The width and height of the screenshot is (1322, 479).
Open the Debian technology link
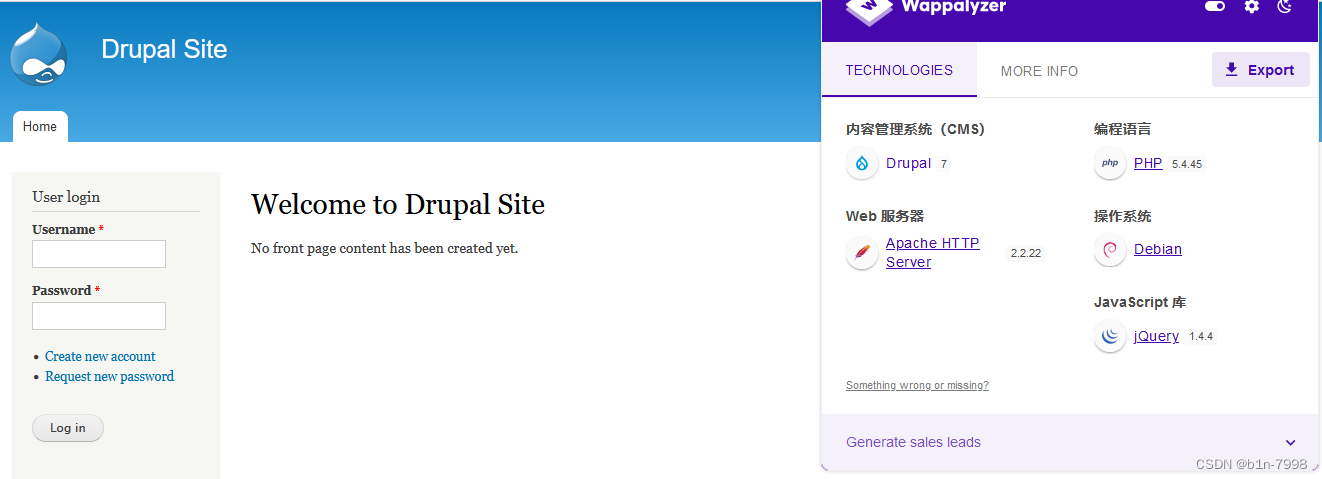pyautogui.click(x=1158, y=249)
